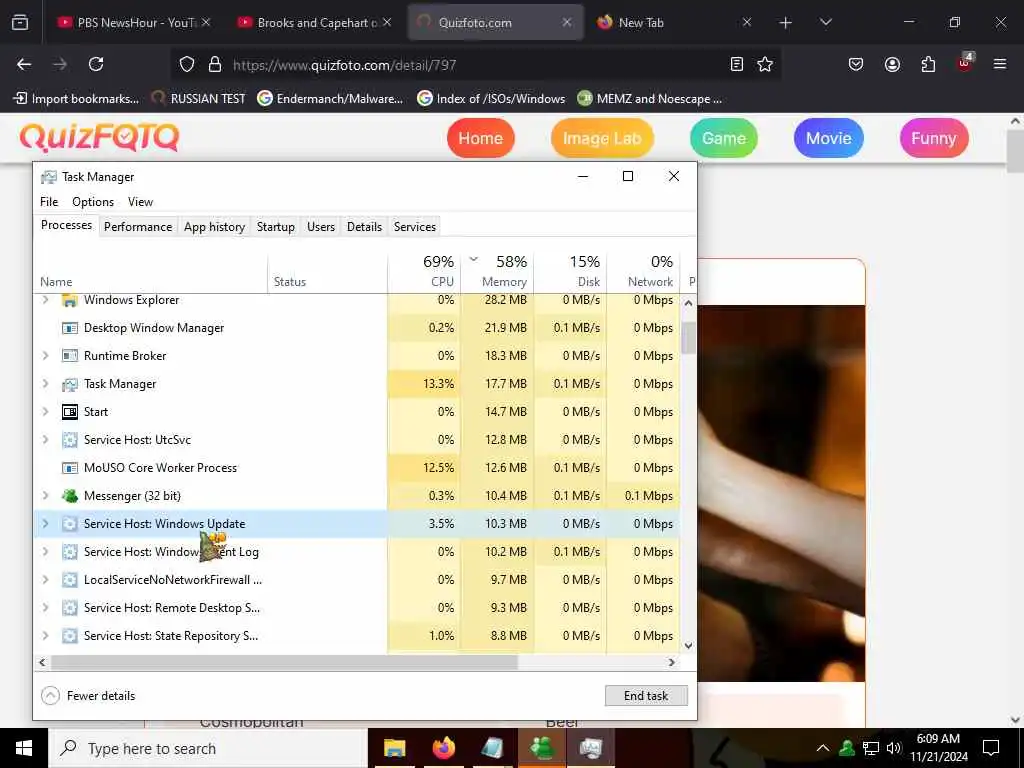This screenshot has width=1024, height=768.
Task: Click the Home button on QuizFOTO
Action: 481,138
